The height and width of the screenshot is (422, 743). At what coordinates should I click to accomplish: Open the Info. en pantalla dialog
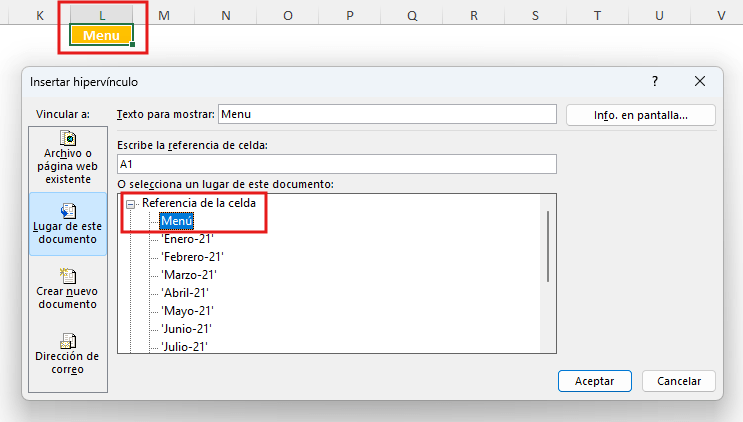(641, 115)
